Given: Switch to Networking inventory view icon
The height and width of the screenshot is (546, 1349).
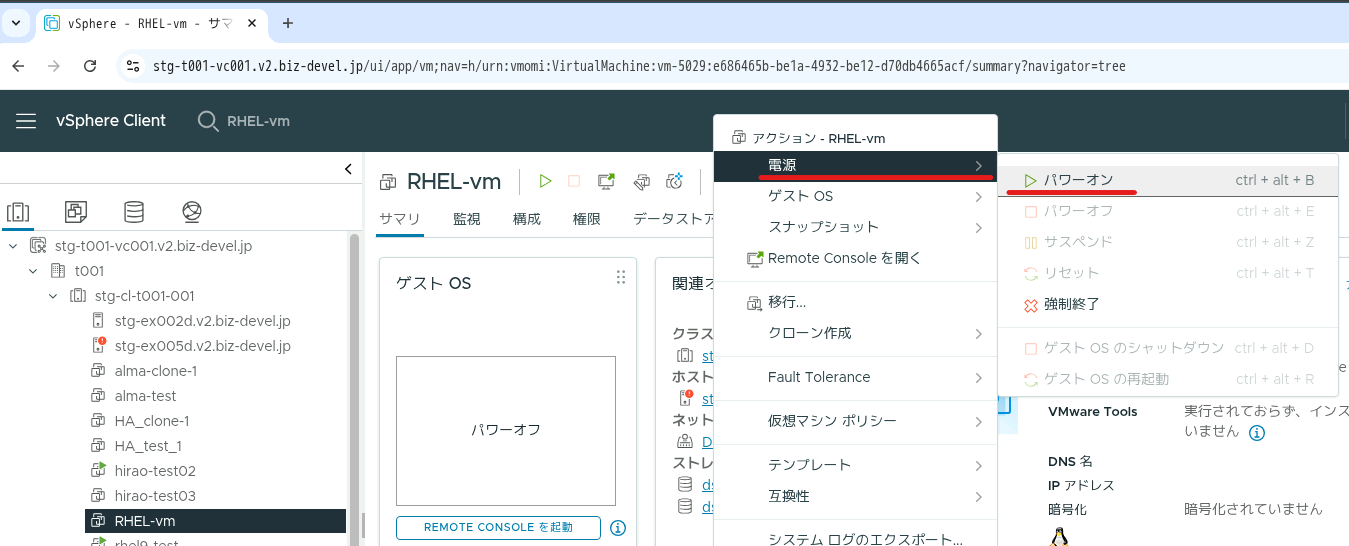Looking at the screenshot, I should pyautogui.click(x=192, y=212).
